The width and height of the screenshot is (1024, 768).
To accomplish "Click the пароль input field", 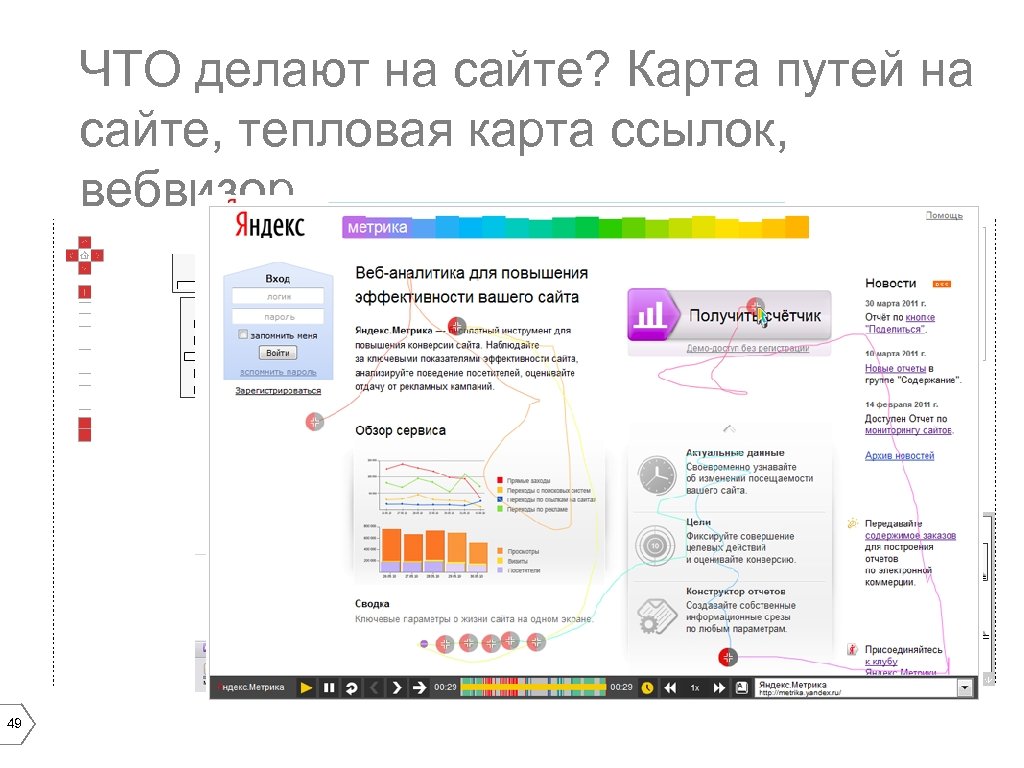I will [278, 317].
